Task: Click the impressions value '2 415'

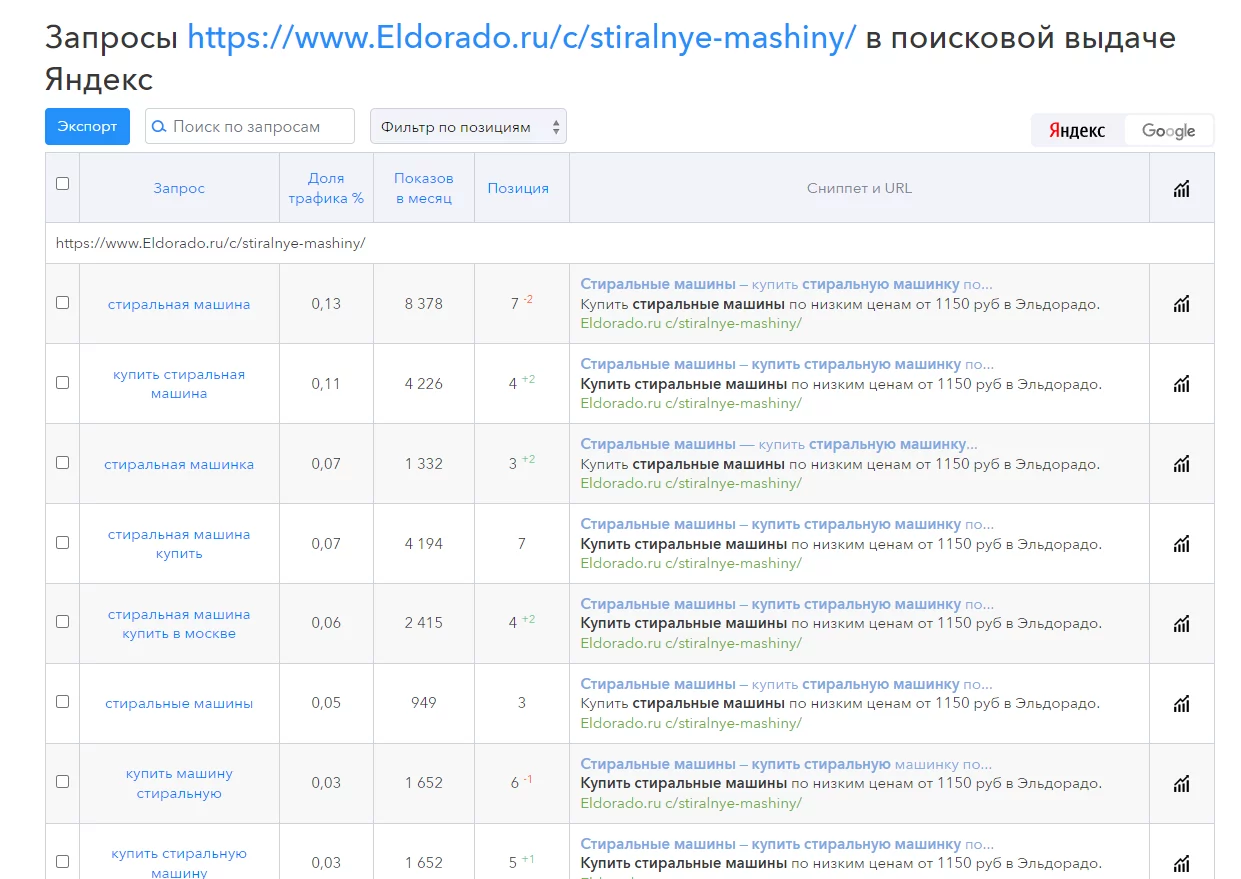Action: (x=424, y=622)
